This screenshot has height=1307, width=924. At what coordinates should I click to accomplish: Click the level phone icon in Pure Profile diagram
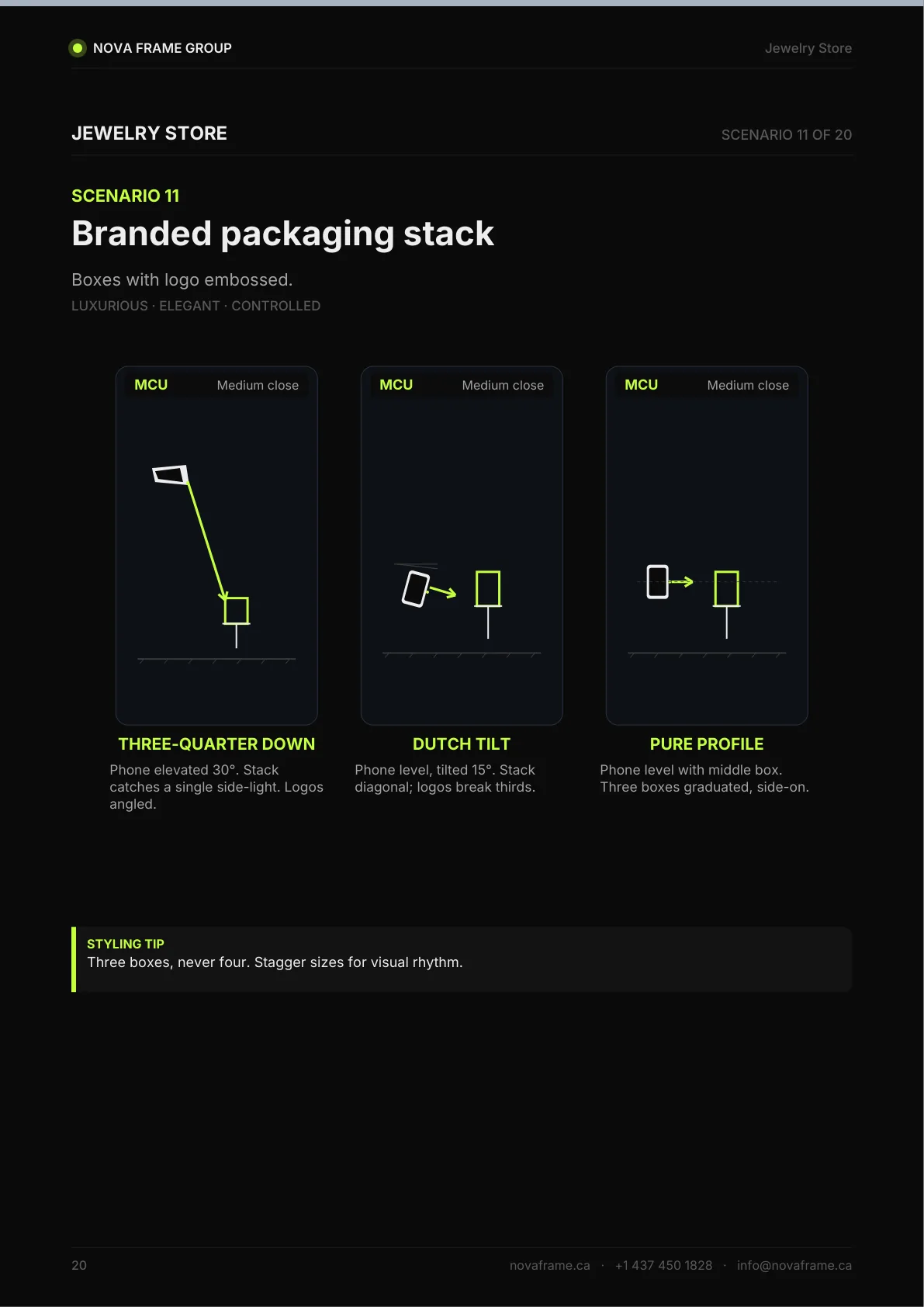pyautogui.click(x=657, y=582)
